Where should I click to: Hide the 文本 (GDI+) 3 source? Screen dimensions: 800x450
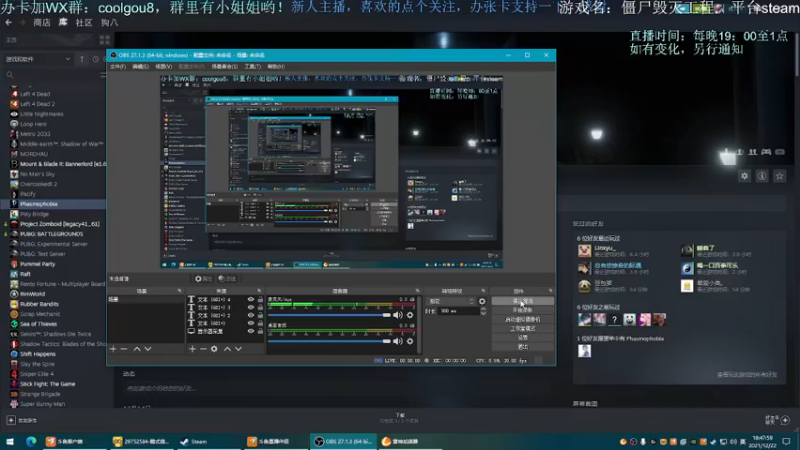(251, 308)
